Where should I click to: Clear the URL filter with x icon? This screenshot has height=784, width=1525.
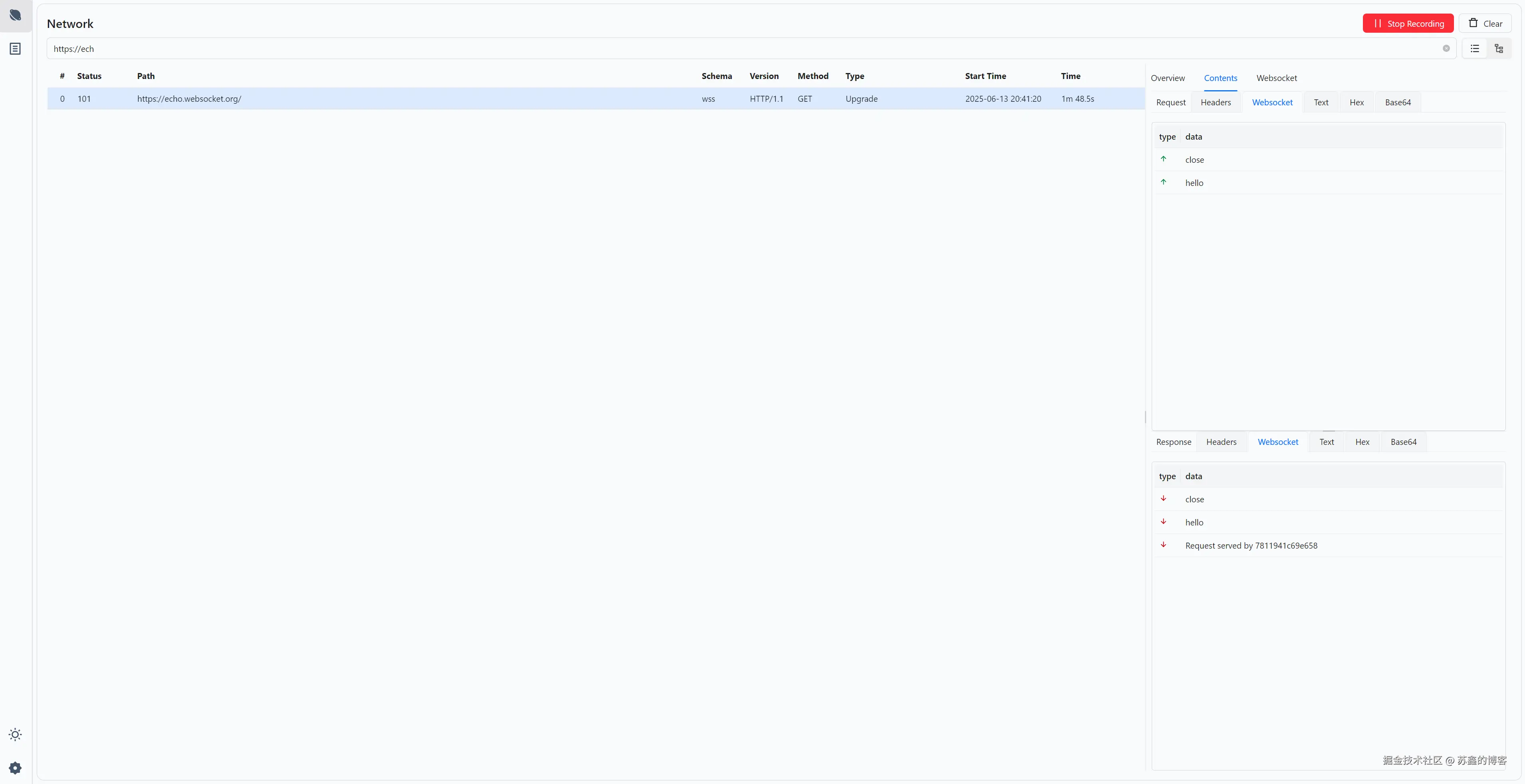[x=1446, y=49]
